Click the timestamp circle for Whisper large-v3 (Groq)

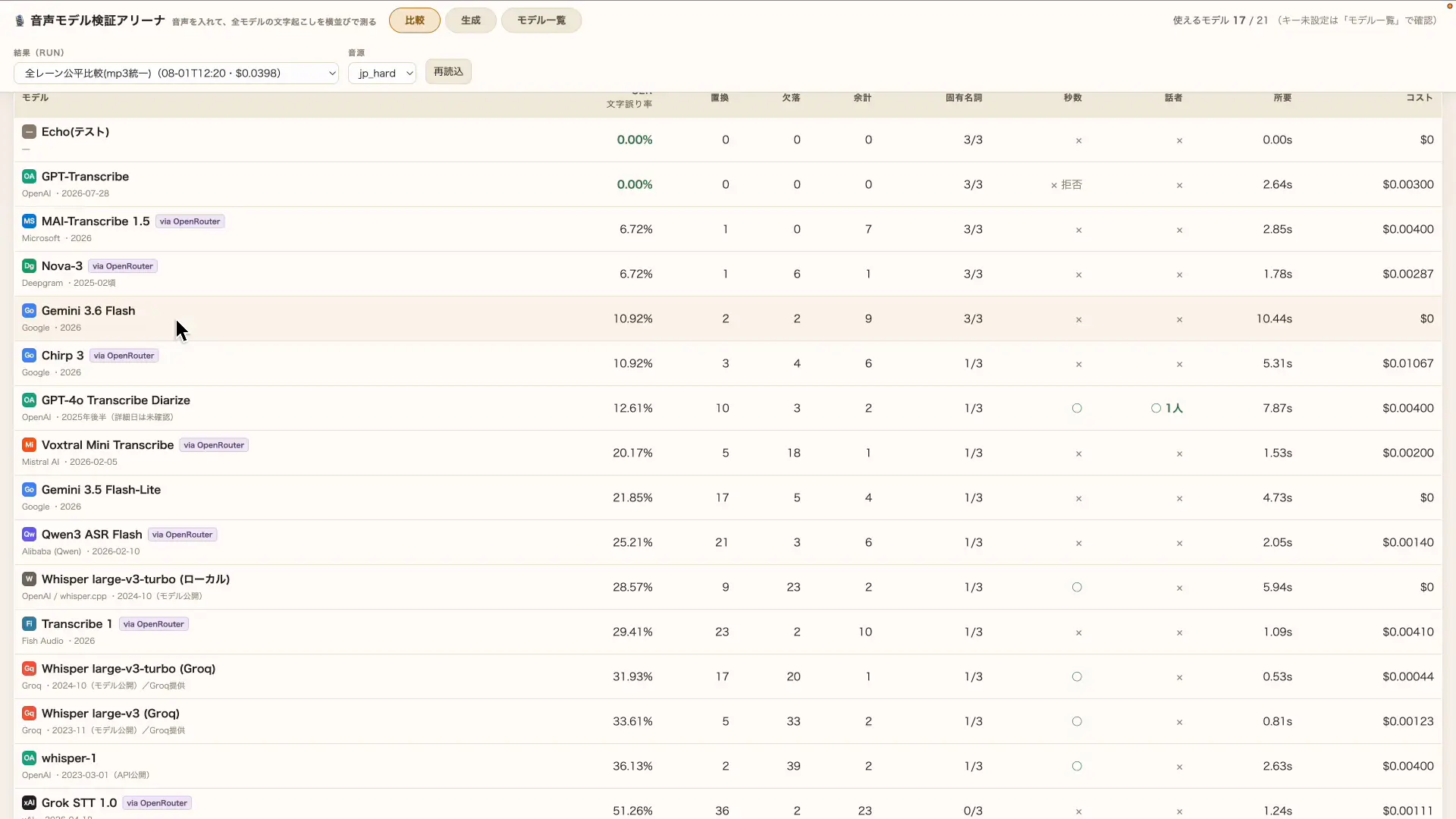coord(1077,722)
